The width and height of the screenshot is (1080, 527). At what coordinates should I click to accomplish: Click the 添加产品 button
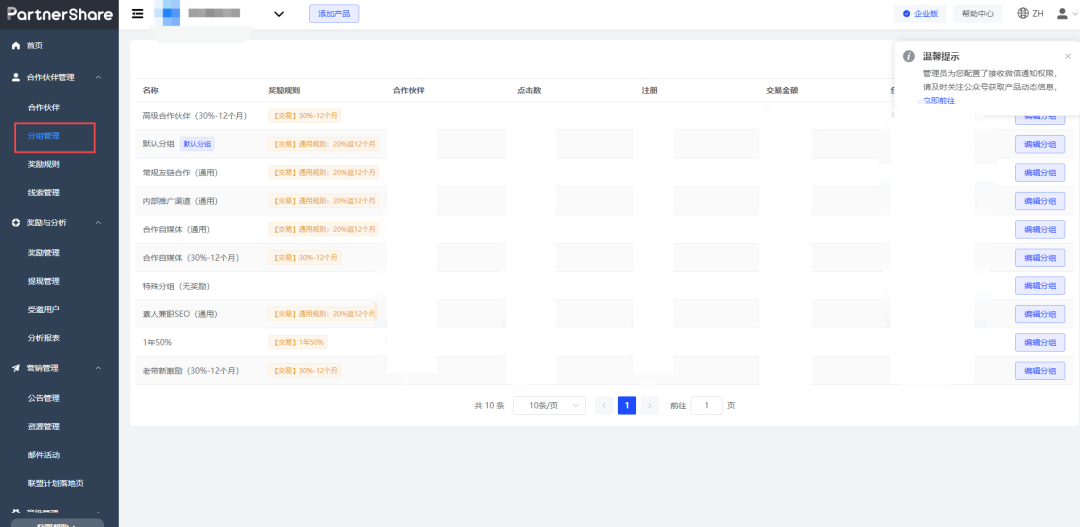pyautogui.click(x=334, y=14)
